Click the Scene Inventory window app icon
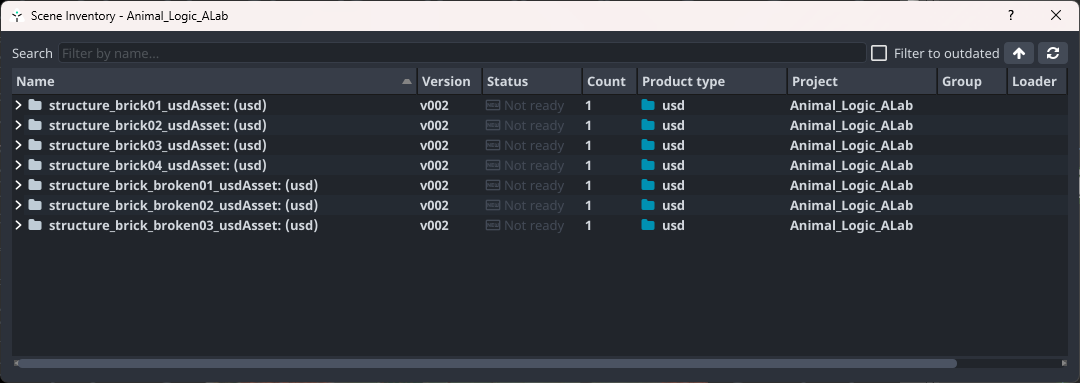Screen dimensions: 1080x383 (x=17, y=16)
